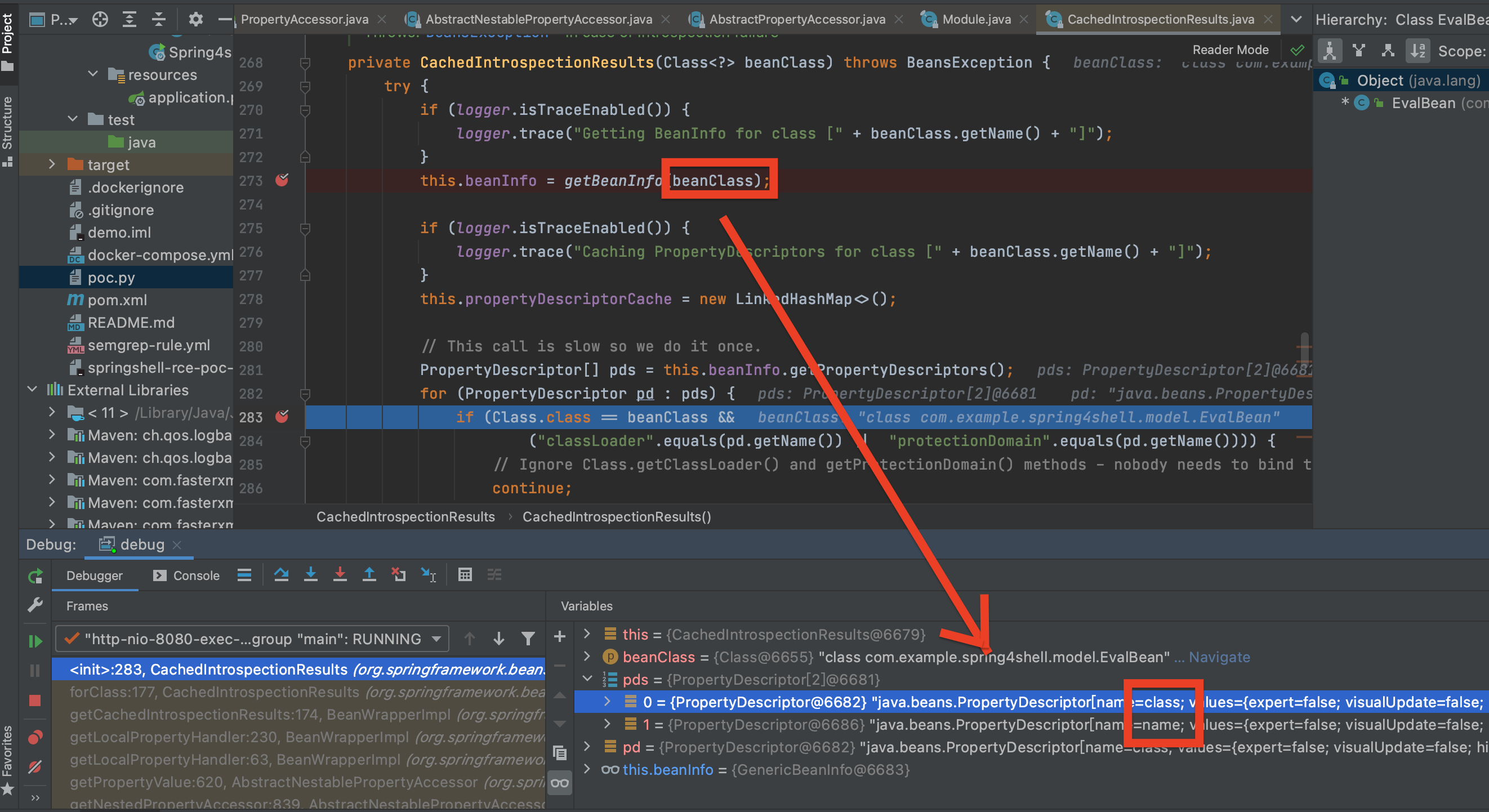Show hidden editor tabs chevron
This screenshot has width=1489, height=812.
tap(1296, 19)
